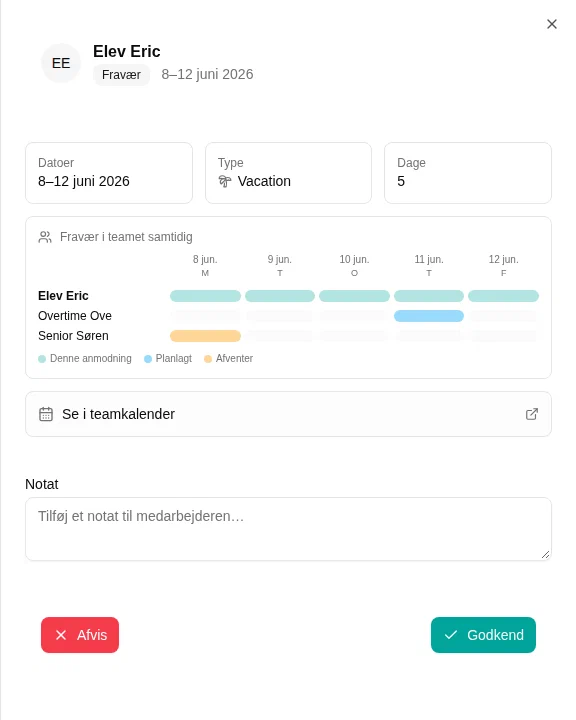Click Elev Eric's teal bar on 10 jun.
This screenshot has width=576, height=720.
pyautogui.click(x=354, y=296)
